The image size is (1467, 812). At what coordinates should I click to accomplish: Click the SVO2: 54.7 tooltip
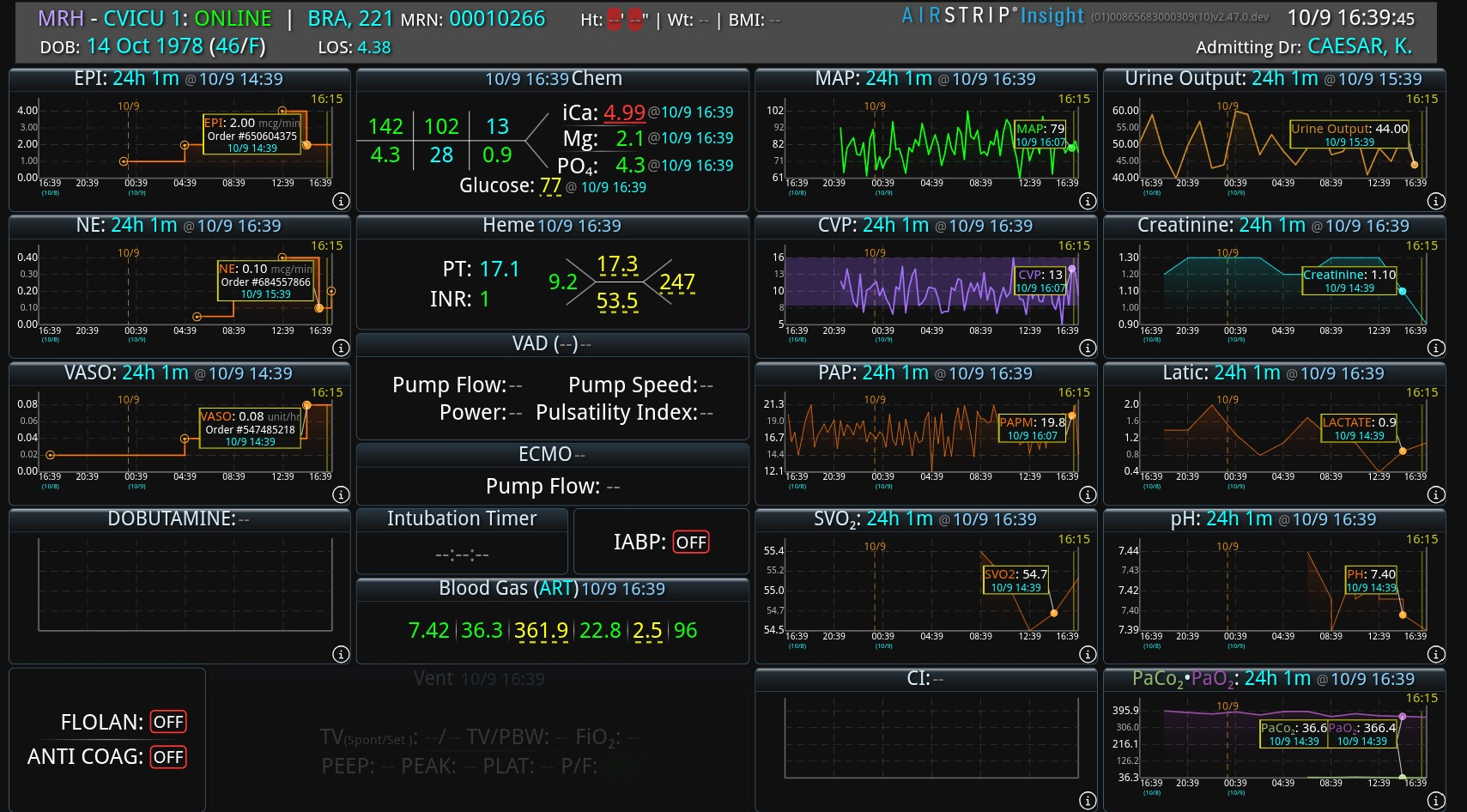1015,580
